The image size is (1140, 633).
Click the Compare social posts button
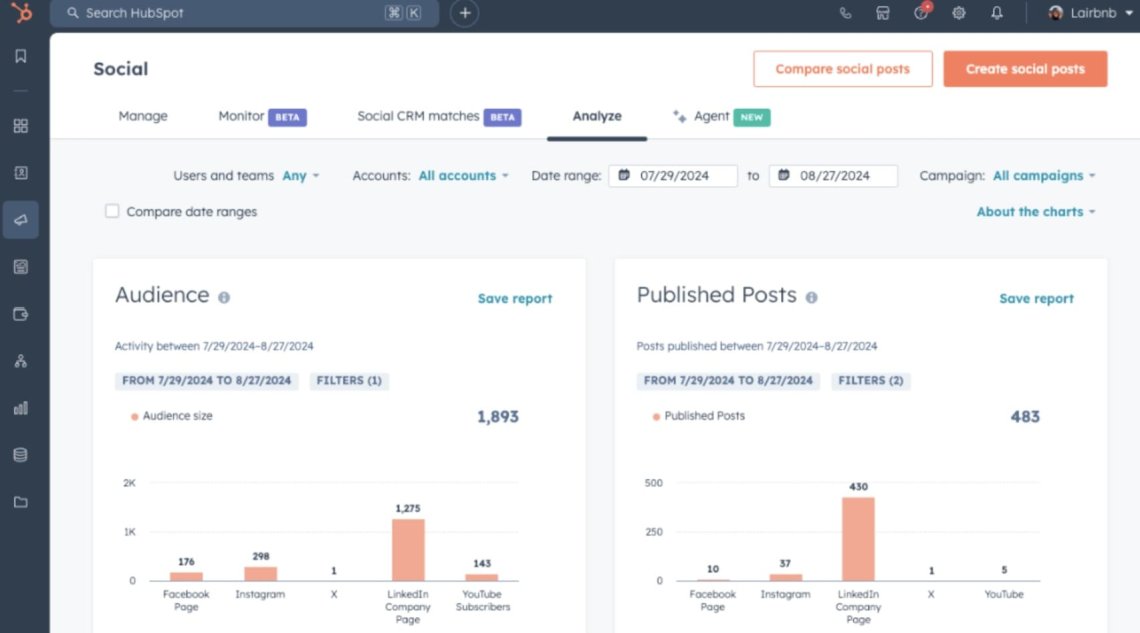coord(843,69)
